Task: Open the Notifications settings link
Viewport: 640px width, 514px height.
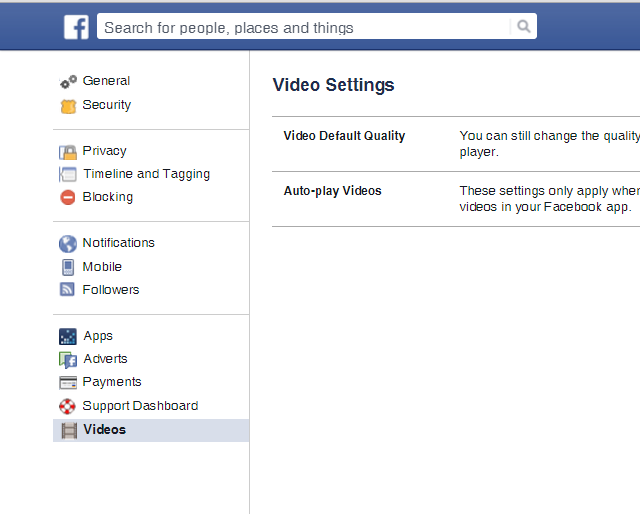Action: tap(118, 243)
